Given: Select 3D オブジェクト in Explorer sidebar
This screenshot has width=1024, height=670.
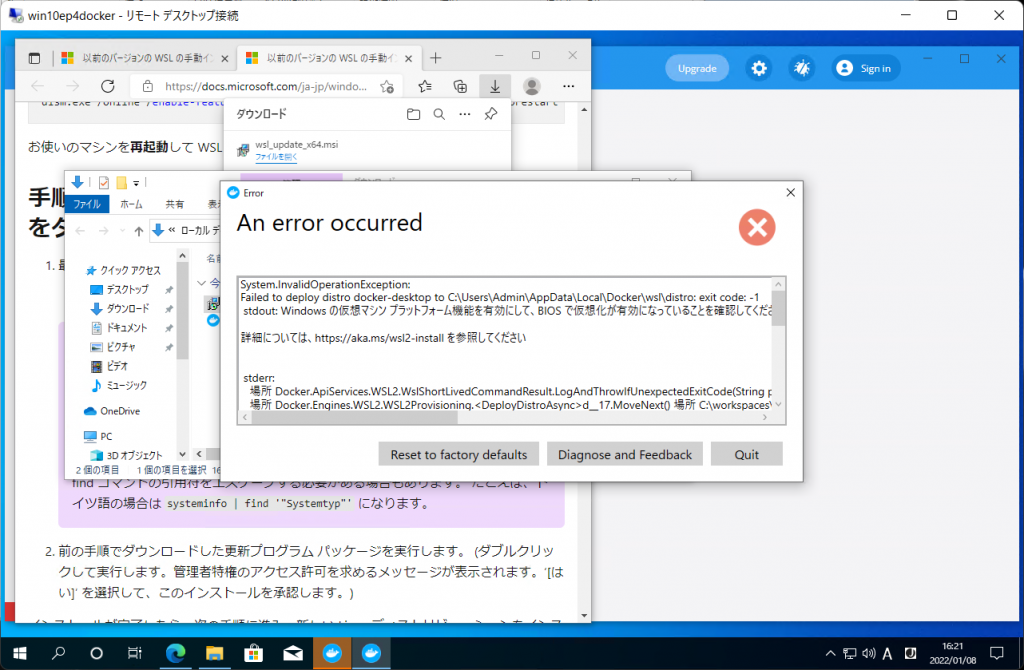Looking at the screenshot, I should coord(126,455).
